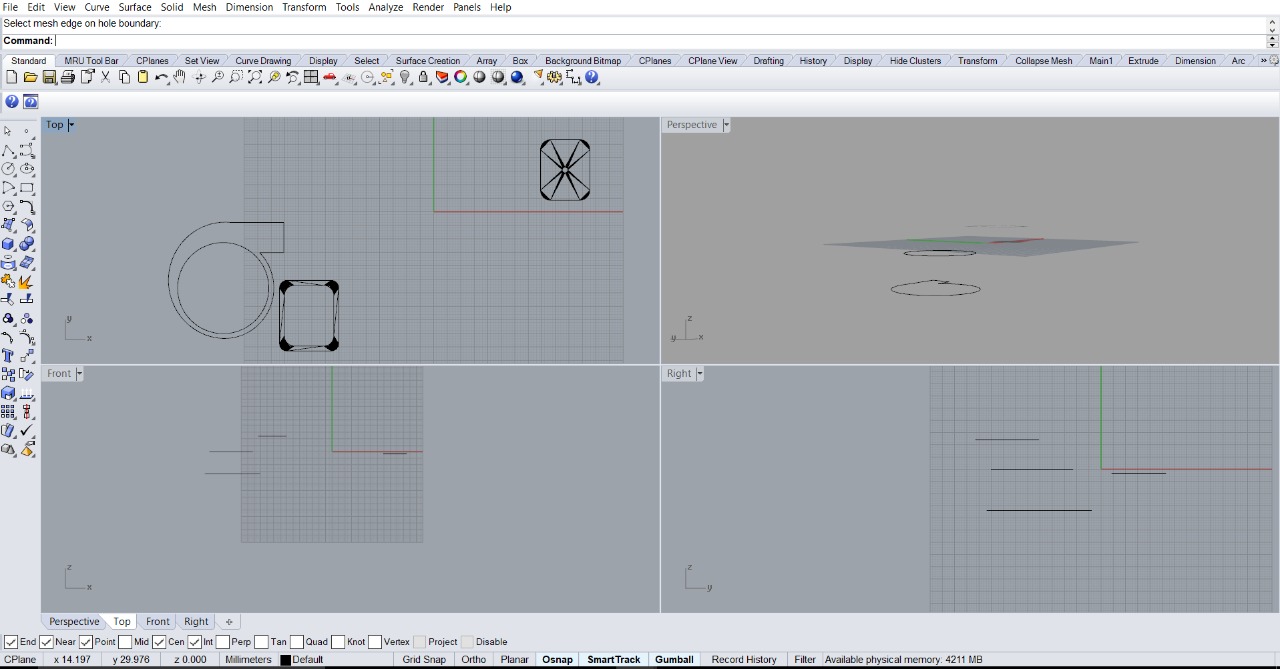Viewport: 1280px width, 669px height.
Task: Open the Right viewport title dropdown arrow
Action: (699, 374)
